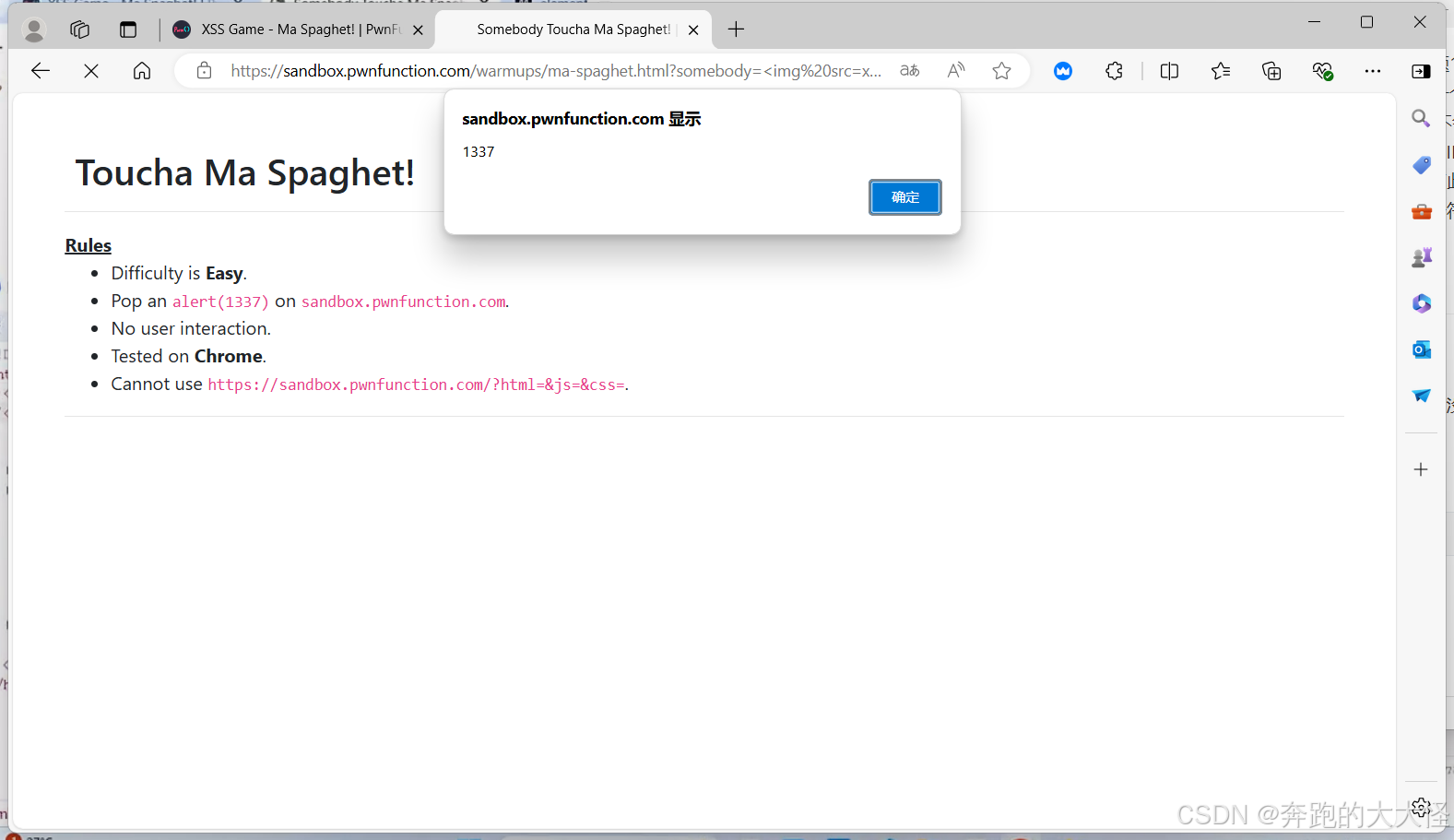The image size is (1454, 840).
Task: Open Settings and more menu
Action: point(1373,71)
